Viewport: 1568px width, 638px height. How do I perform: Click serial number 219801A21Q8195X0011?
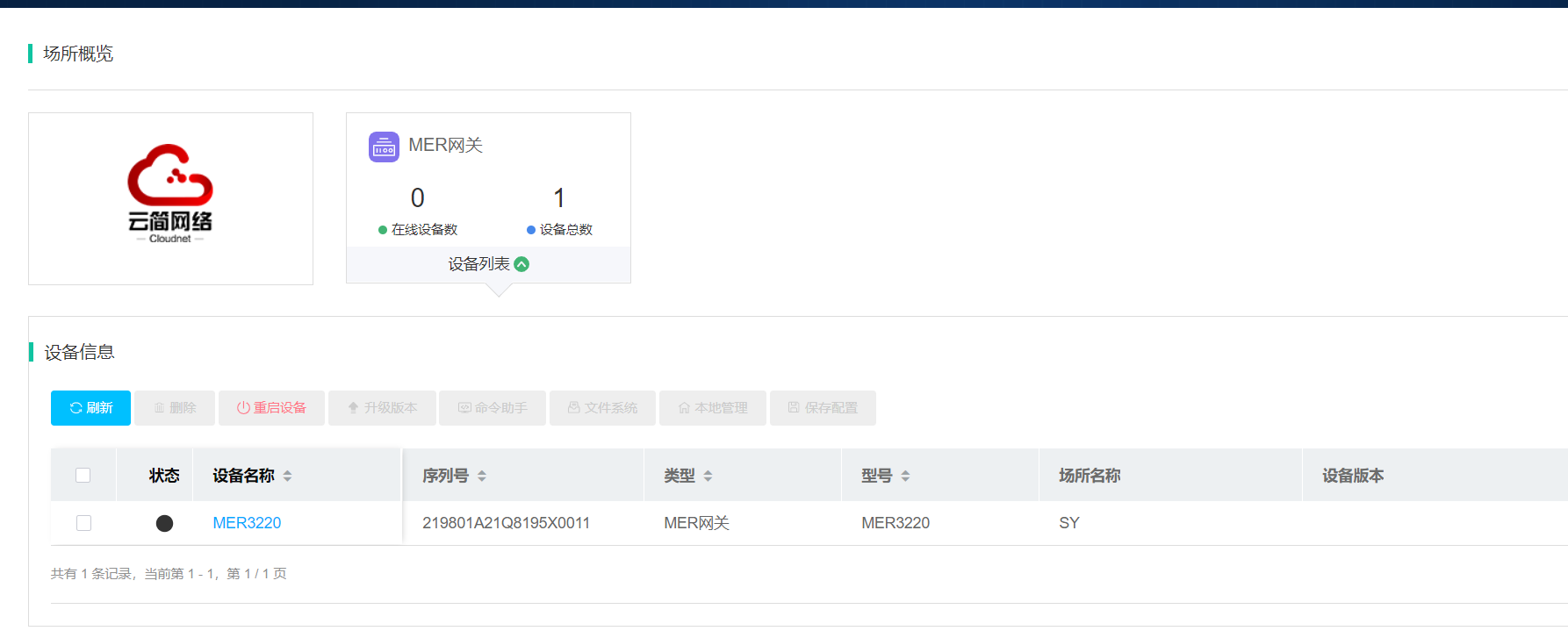507,523
